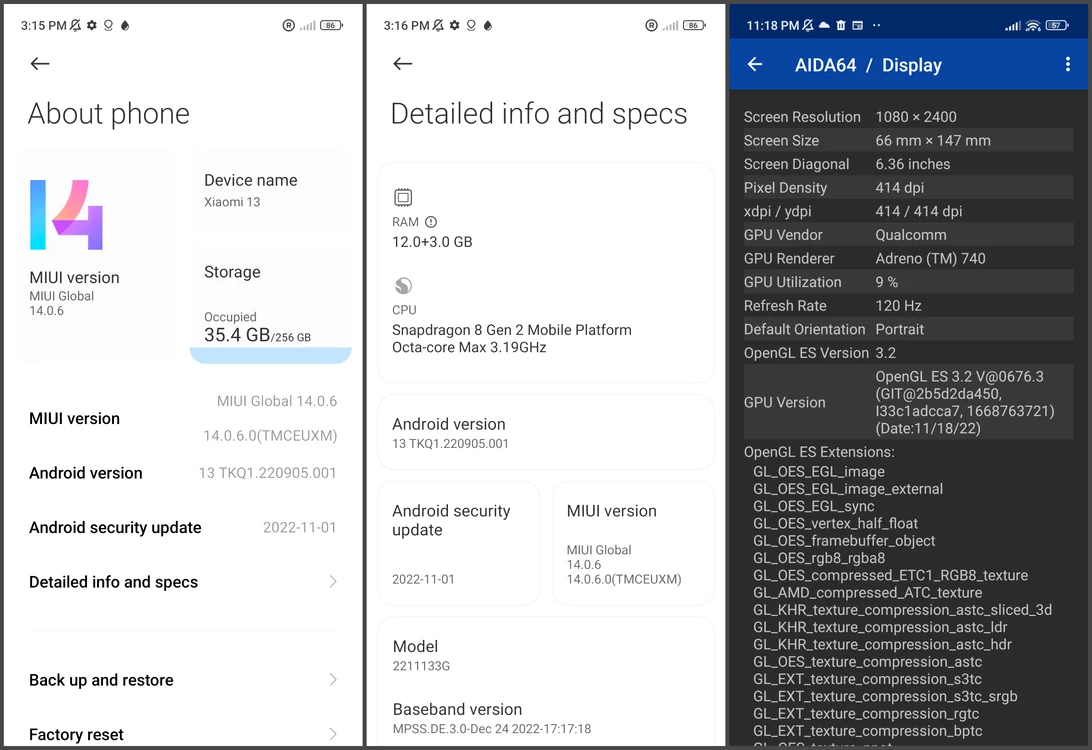
Task: Tap the Refresh Rate row
Action: click(x=908, y=306)
